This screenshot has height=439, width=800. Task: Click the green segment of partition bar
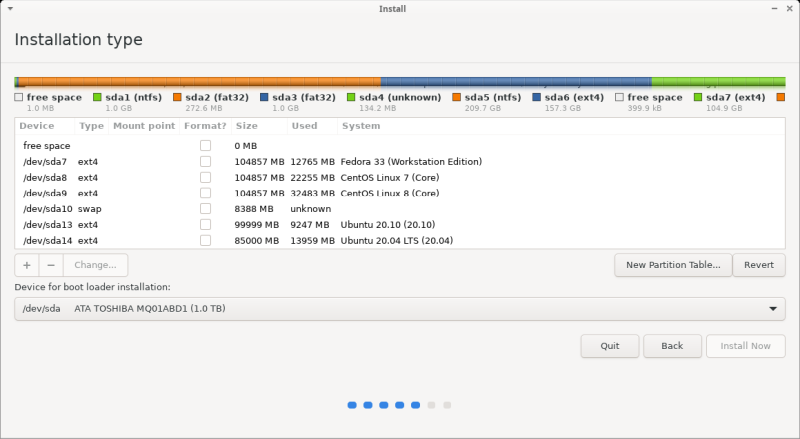coord(718,82)
